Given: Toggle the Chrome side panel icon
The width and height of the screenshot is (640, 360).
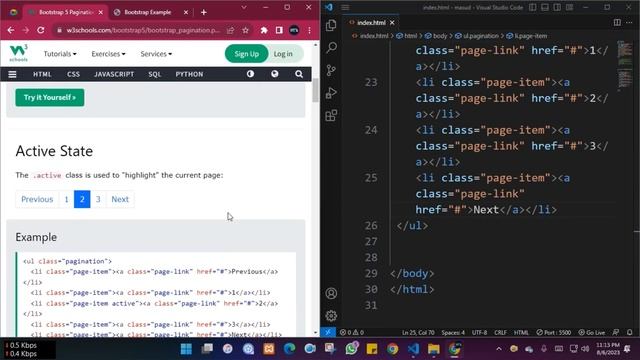Looking at the screenshot, I should point(279,30).
